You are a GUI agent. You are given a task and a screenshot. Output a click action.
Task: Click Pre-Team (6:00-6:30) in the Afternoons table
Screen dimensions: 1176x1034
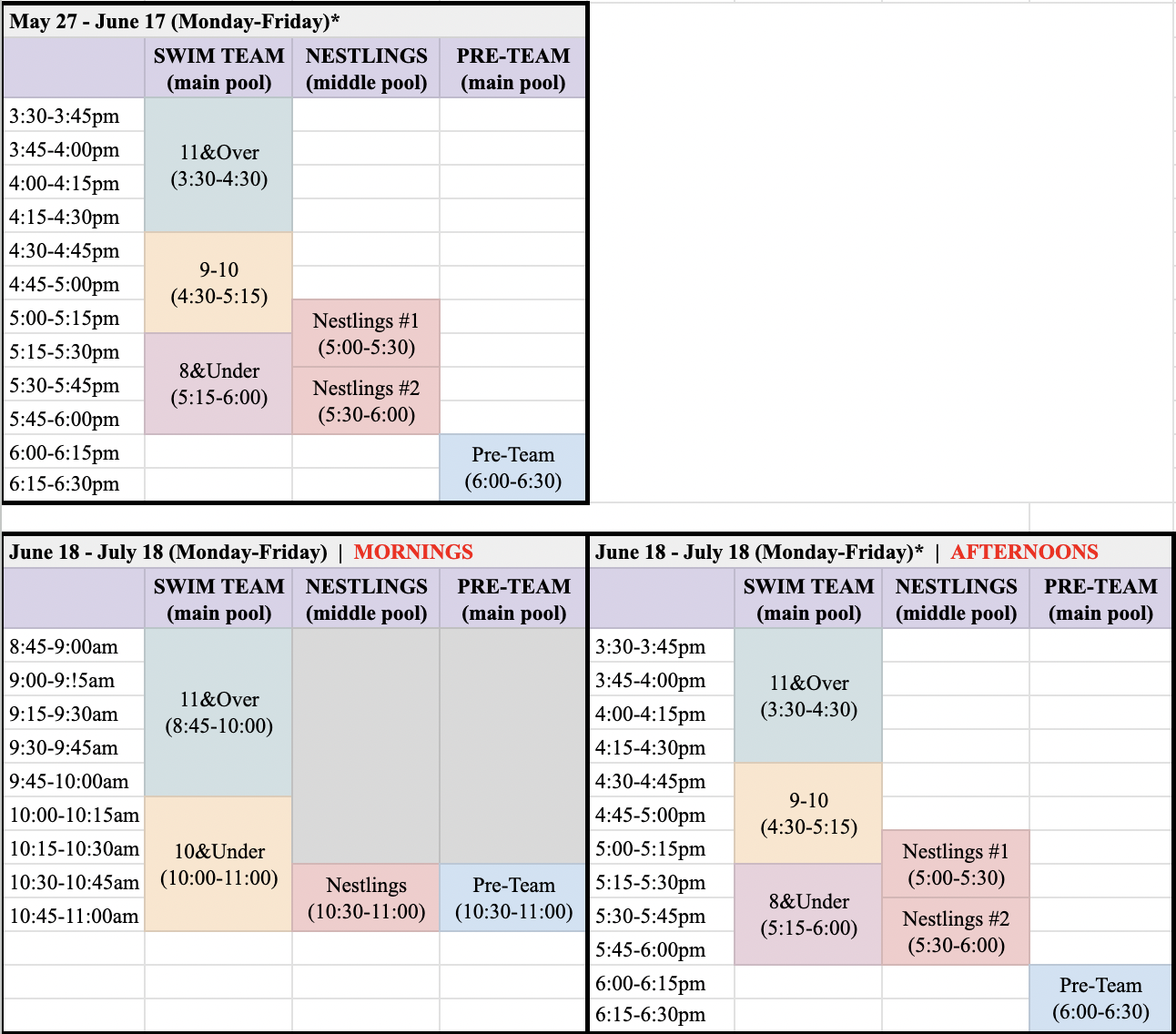pyautogui.click(x=1100, y=999)
